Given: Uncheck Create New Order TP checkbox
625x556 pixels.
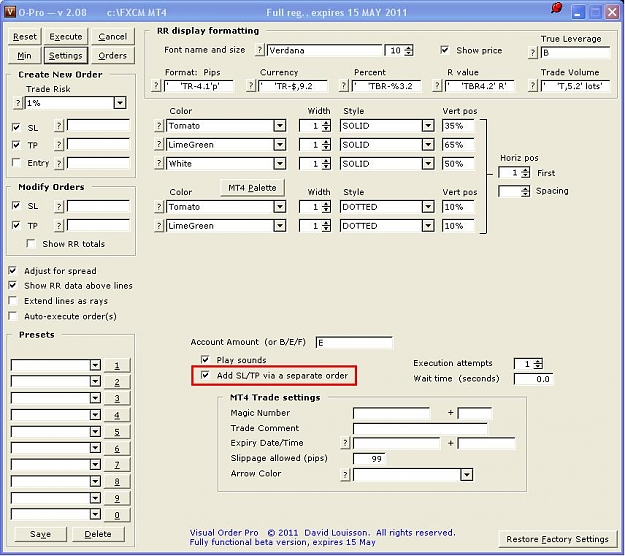Looking at the screenshot, I should [x=16, y=144].
